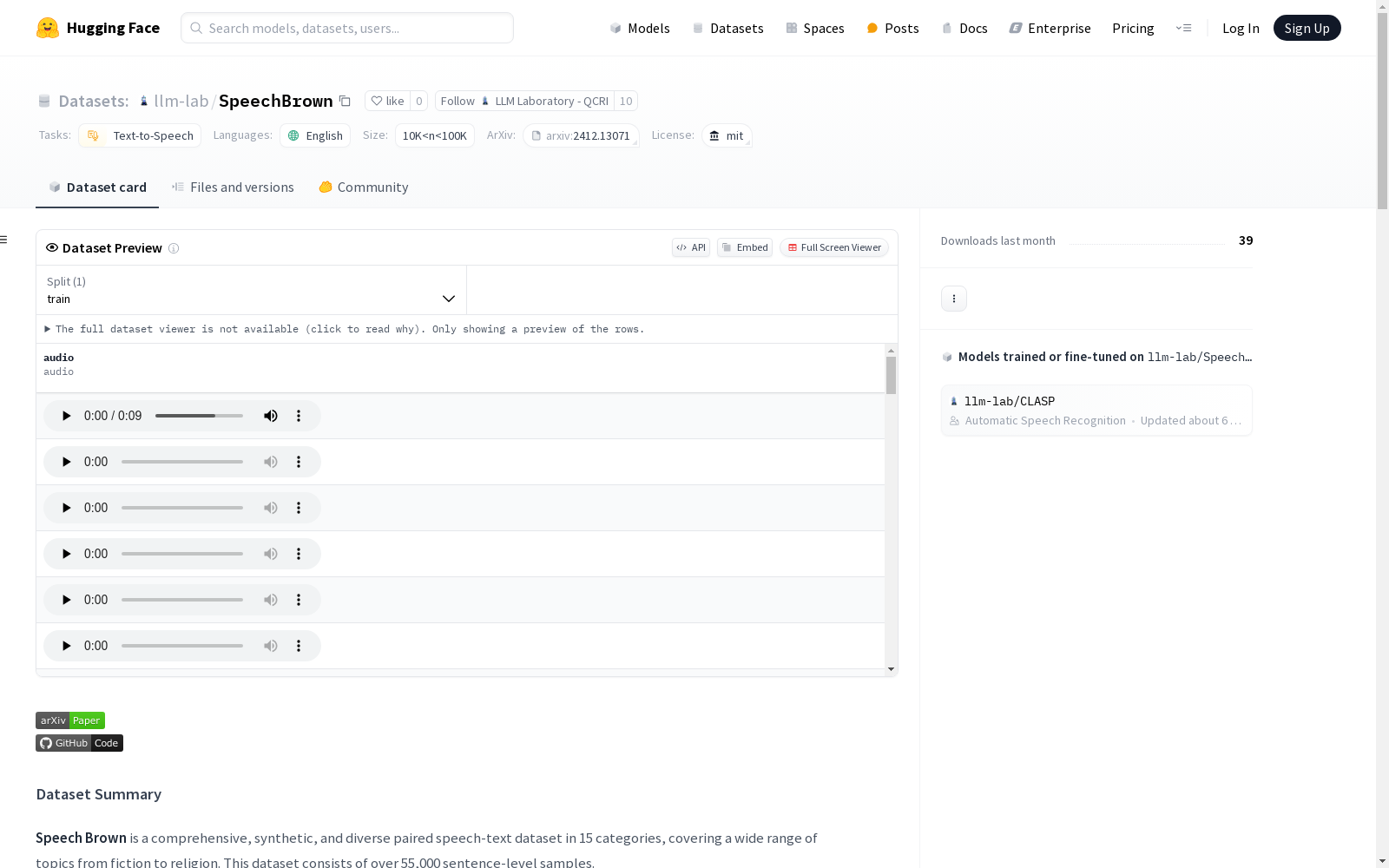Image resolution: width=1389 pixels, height=868 pixels.
Task: Navigate to Datasets in the top menu
Action: pos(727,28)
